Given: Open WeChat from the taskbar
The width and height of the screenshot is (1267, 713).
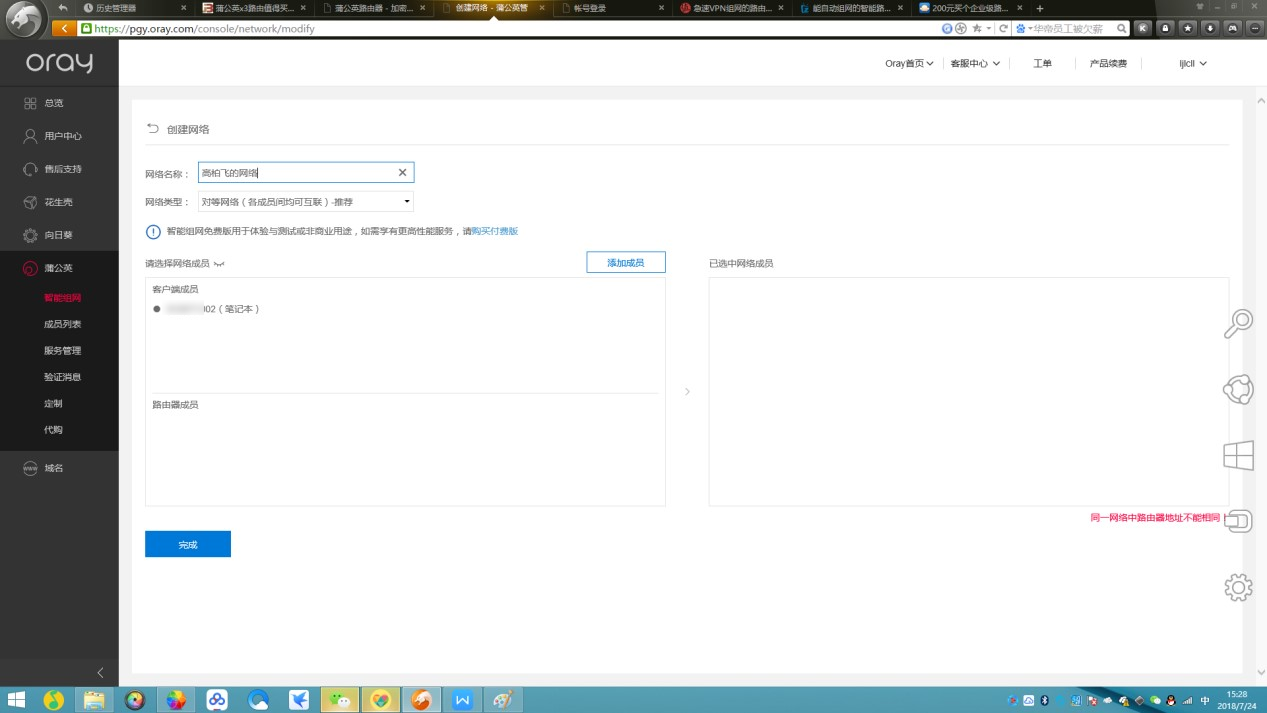Looking at the screenshot, I should click(x=340, y=700).
